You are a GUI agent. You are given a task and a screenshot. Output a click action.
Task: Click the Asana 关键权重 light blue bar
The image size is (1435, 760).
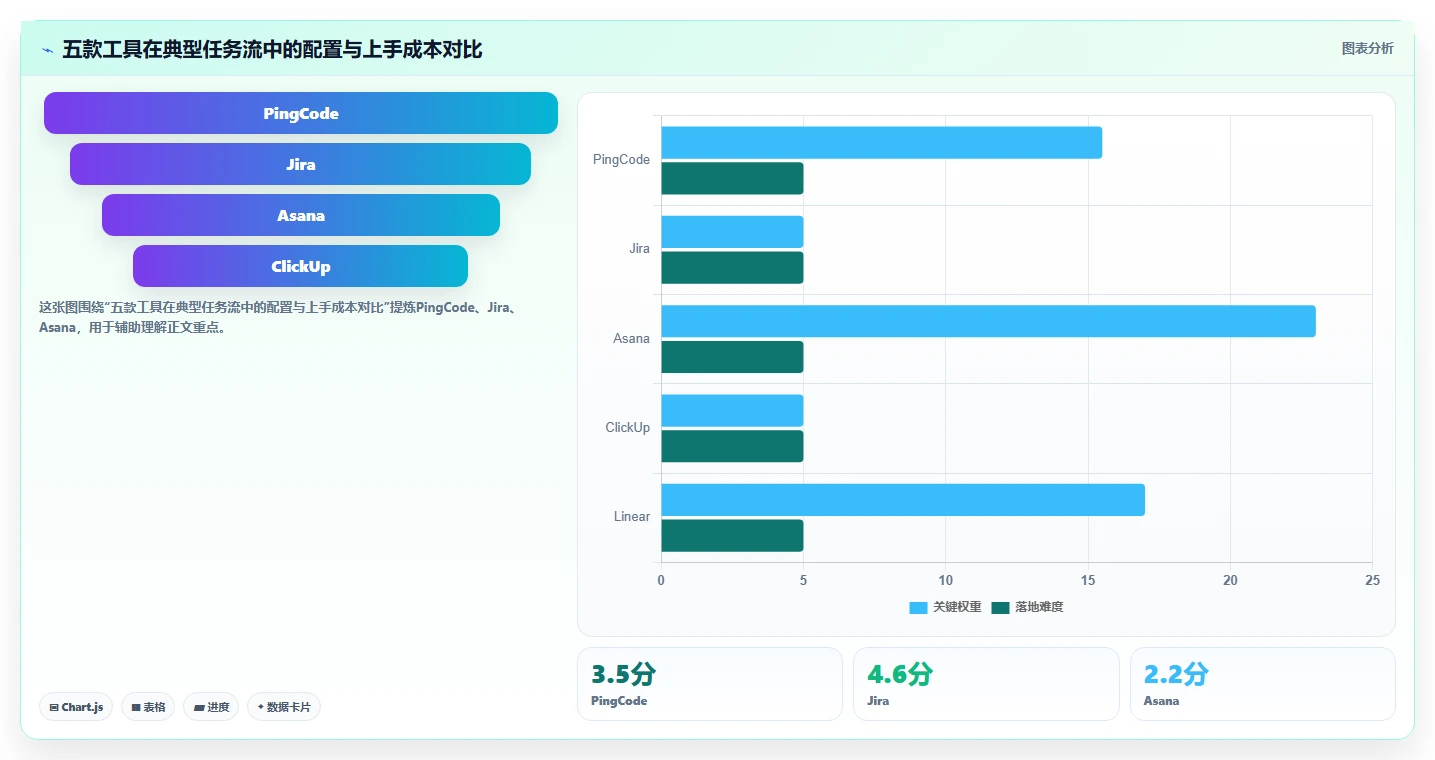(x=988, y=321)
